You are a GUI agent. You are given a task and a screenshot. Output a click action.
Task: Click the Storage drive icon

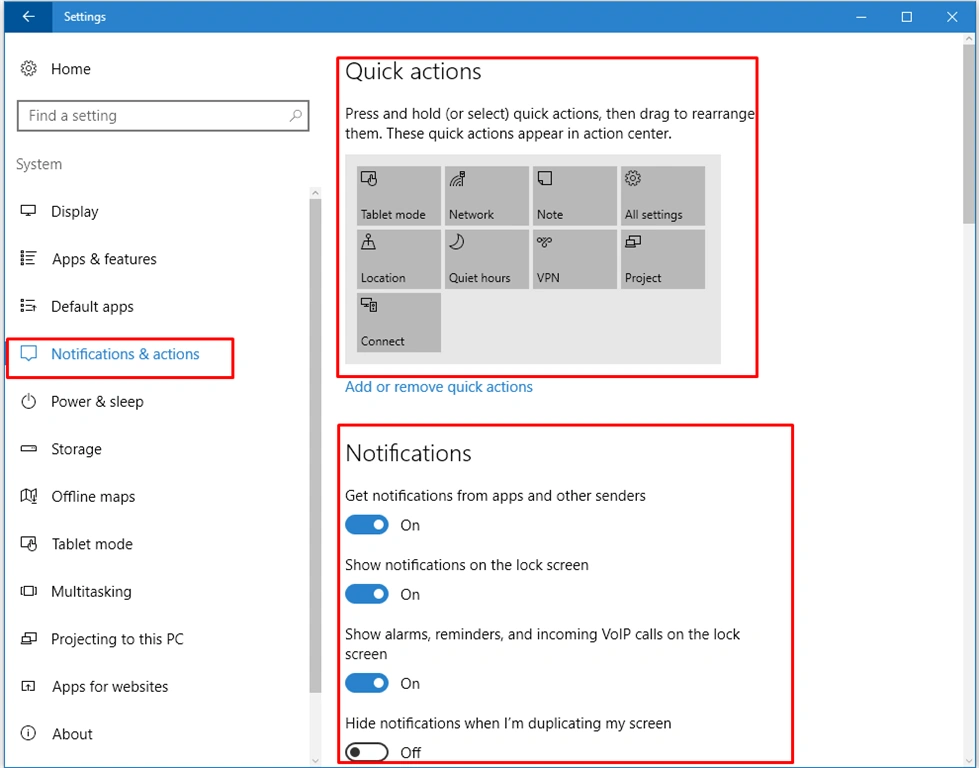29,448
